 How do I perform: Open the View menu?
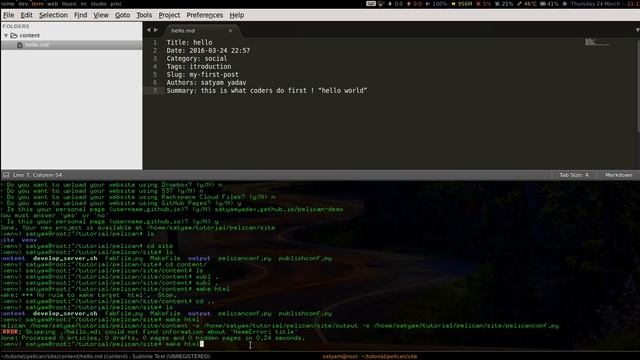(101, 15)
